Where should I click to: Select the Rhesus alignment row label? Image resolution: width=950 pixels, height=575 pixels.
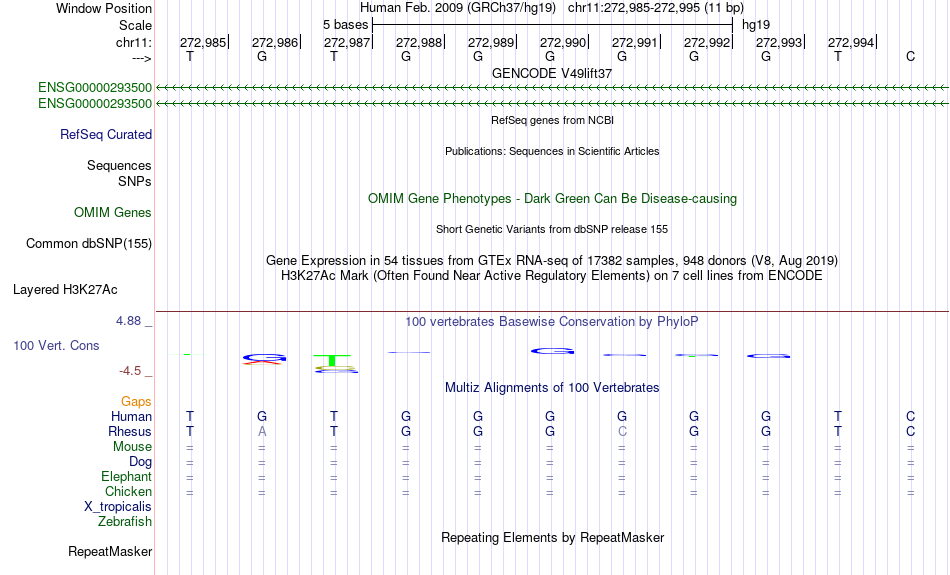(130, 431)
